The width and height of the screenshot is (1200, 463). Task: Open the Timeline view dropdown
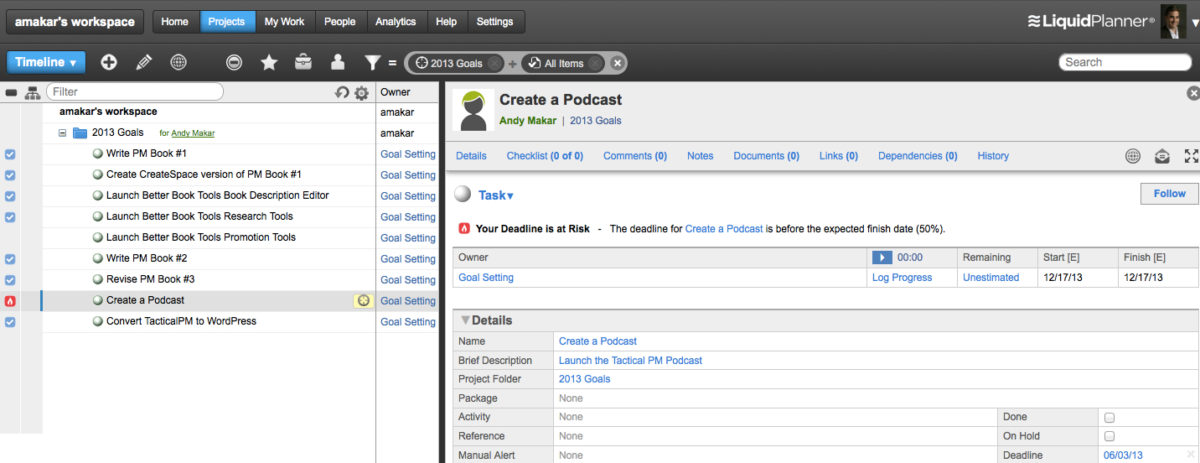(x=46, y=62)
